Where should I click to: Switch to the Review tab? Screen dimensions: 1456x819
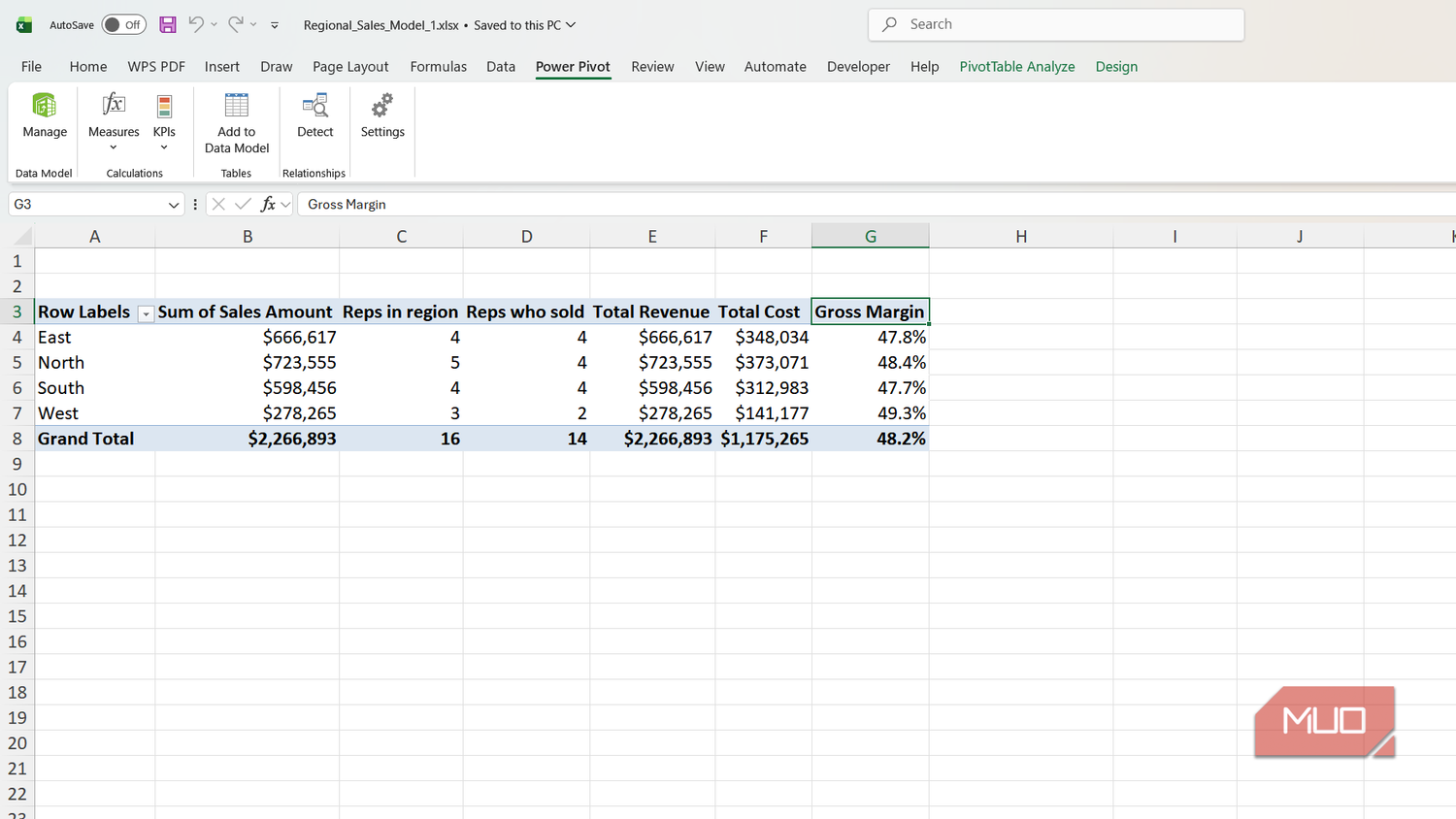coord(652,66)
